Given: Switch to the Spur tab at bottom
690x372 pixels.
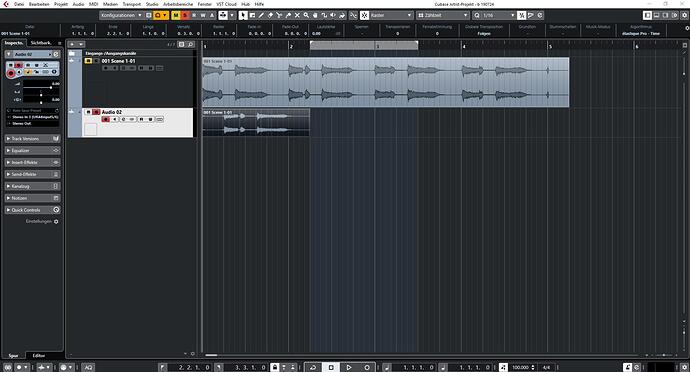Looking at the screenshot, I should (x=14, y=355).
